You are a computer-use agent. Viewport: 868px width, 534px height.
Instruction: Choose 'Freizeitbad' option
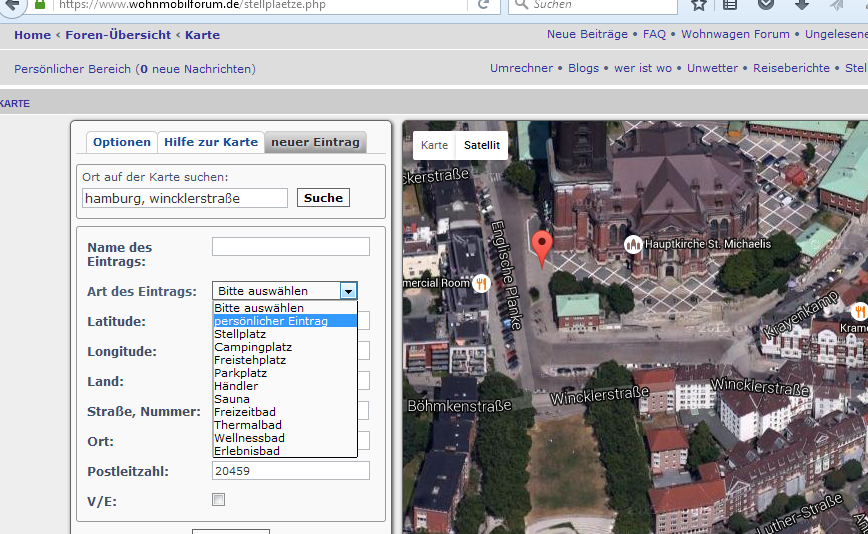[285, 412]
